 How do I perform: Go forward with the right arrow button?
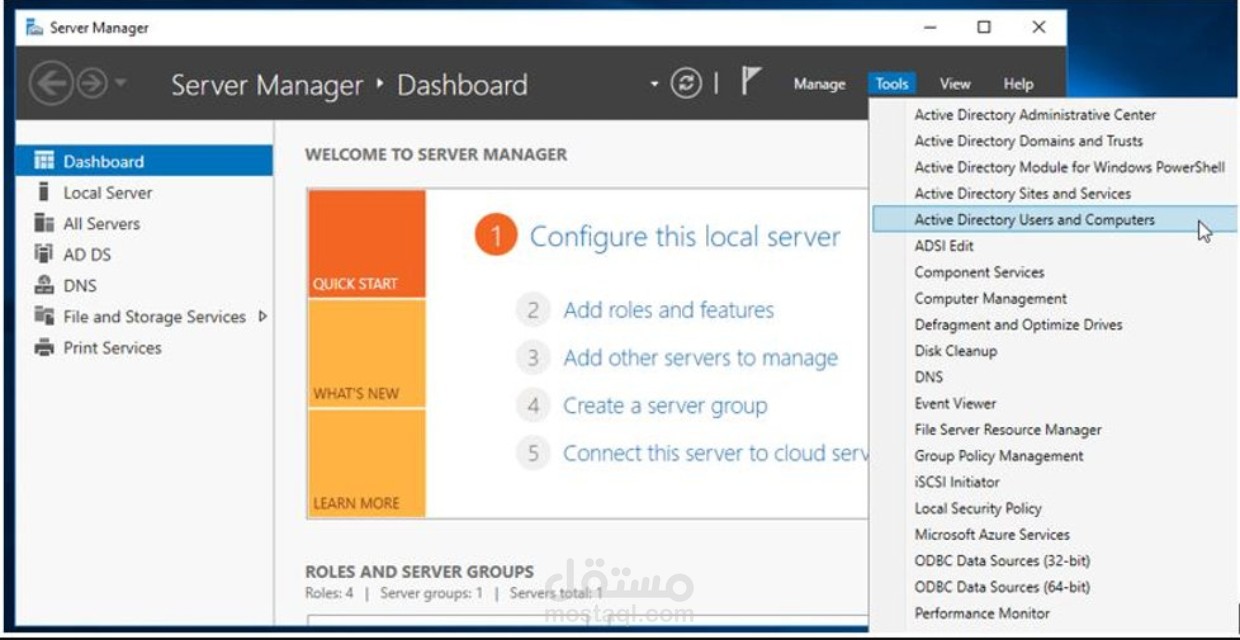[92, 84]
